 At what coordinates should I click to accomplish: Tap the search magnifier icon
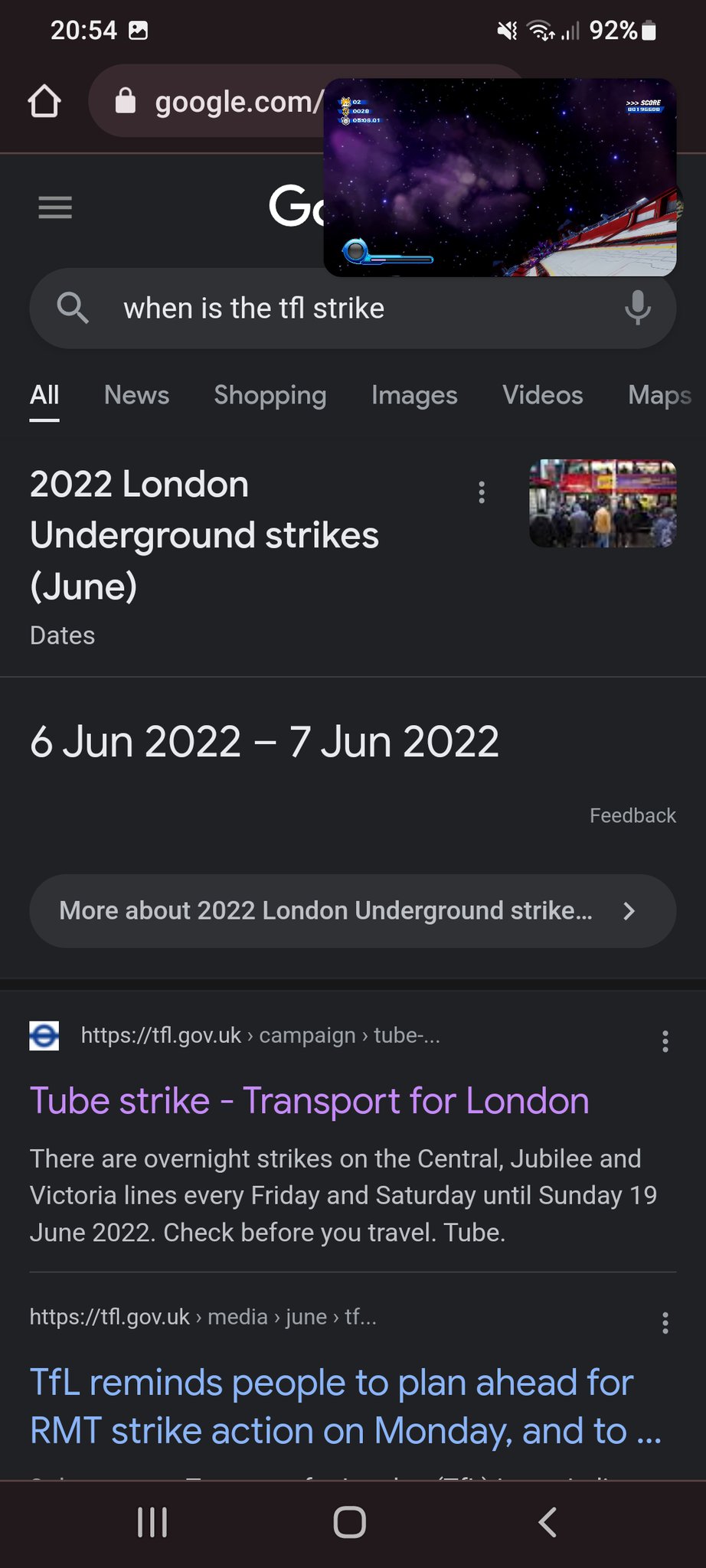[73, 309]
